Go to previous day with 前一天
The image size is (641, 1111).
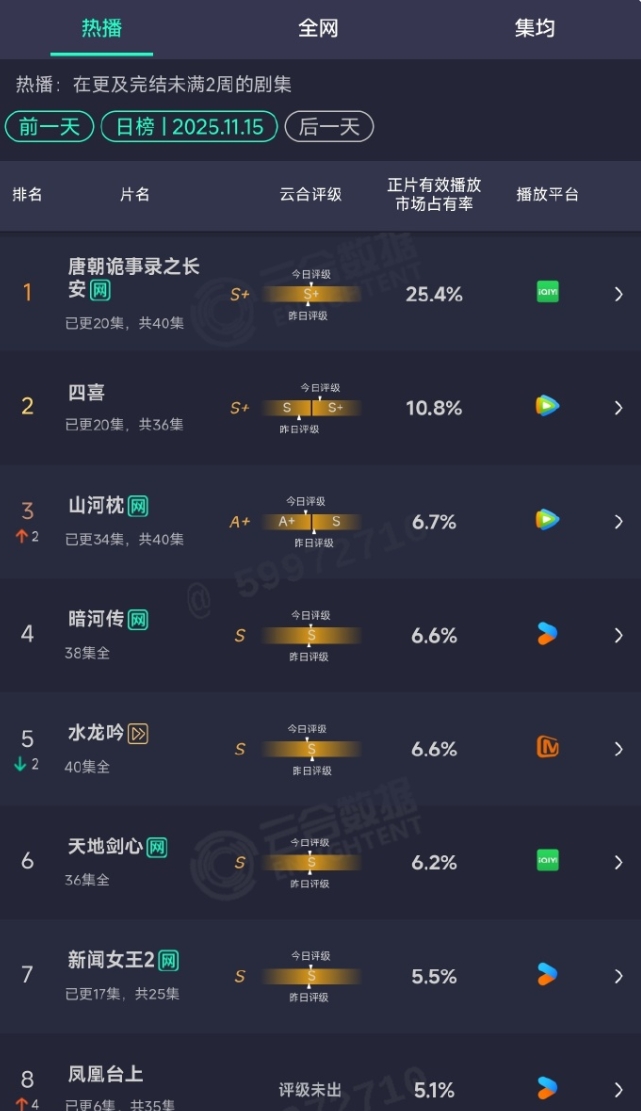(50, 127)
